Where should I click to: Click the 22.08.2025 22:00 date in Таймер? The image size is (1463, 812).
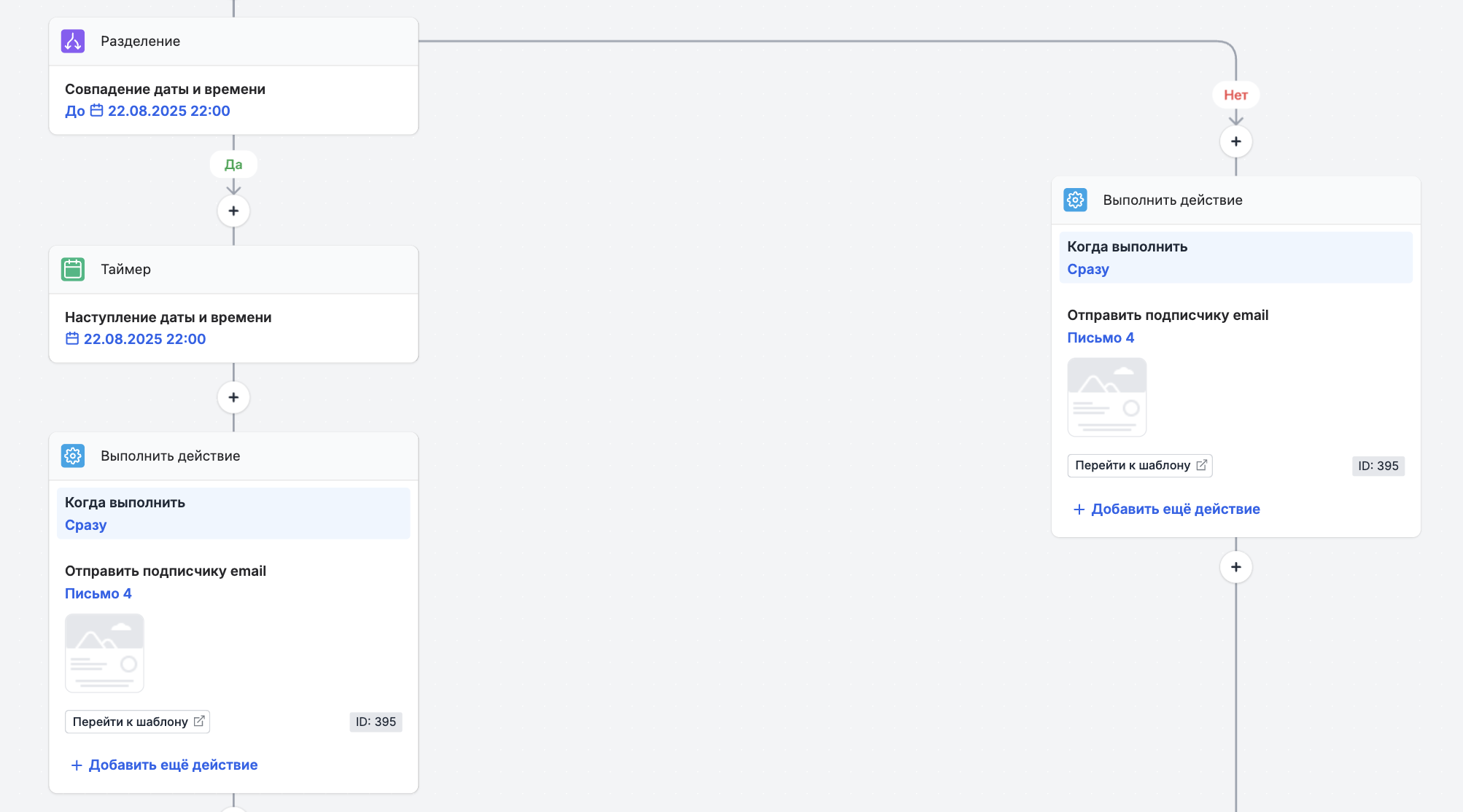point(144,338)
